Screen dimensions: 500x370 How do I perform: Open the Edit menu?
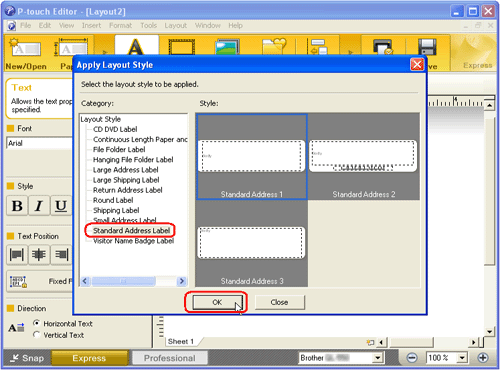pos(45,25)
